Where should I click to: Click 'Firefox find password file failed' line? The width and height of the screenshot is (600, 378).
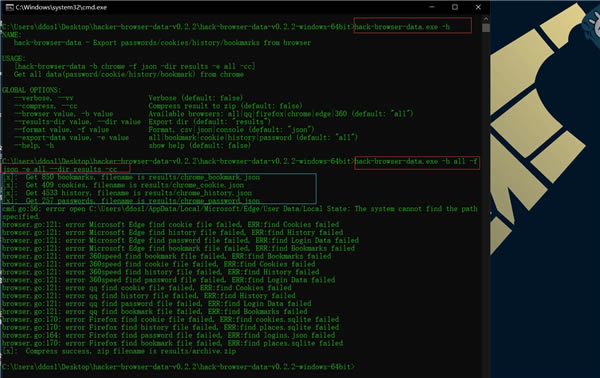[x=168, y=335]
